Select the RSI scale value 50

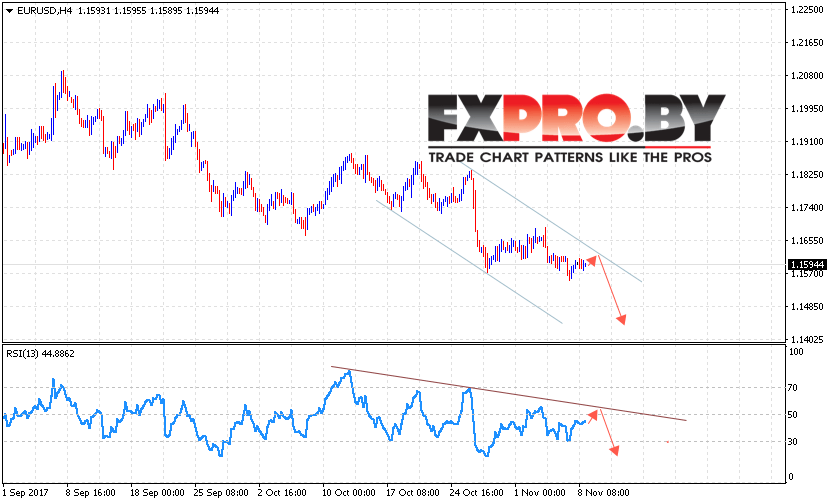[x=793, y=415]
